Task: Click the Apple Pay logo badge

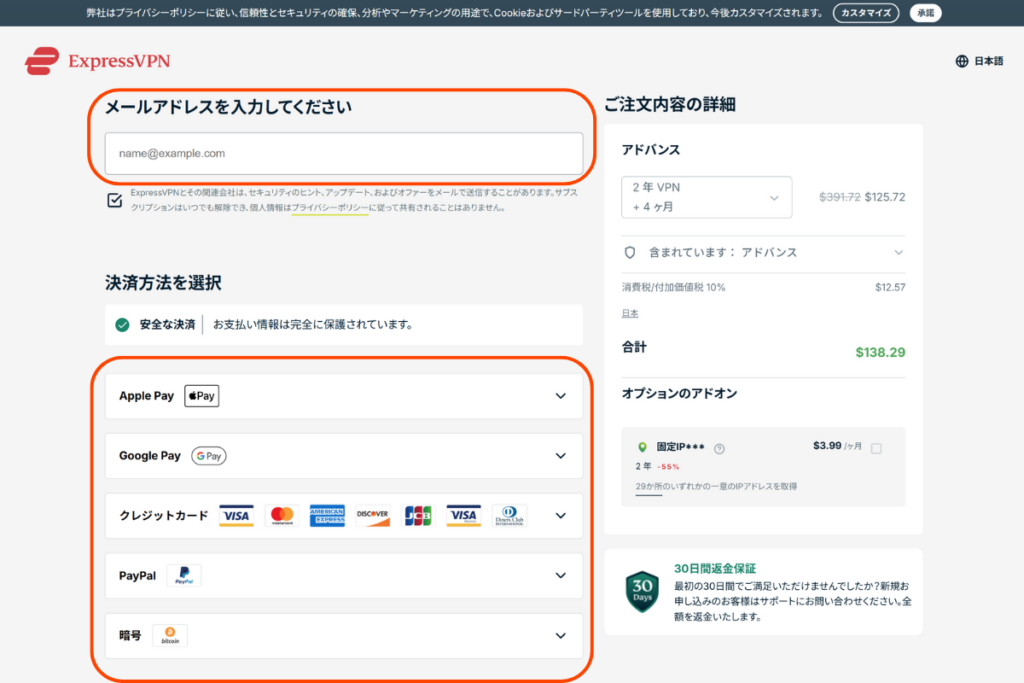Action: click(201, 396)
